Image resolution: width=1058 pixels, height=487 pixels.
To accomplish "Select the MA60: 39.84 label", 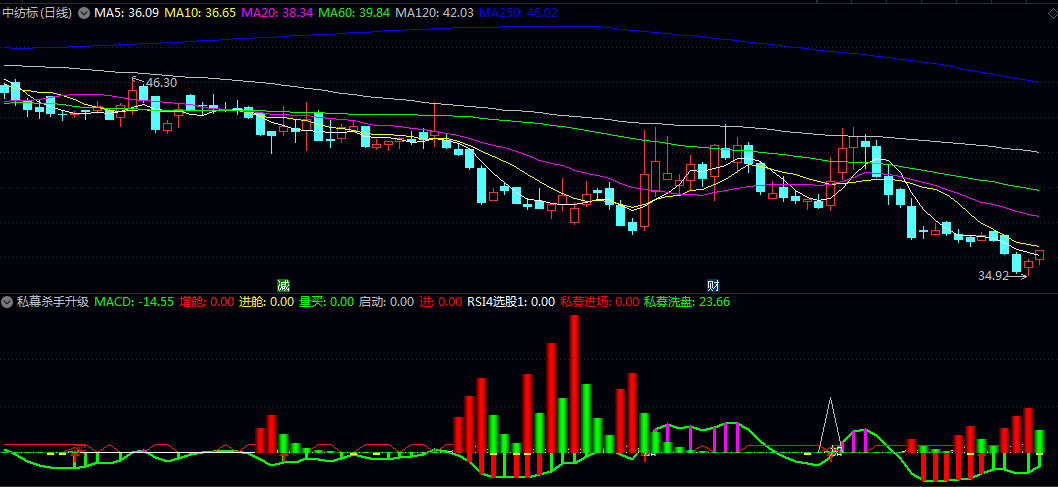I will tap(354, 13).
